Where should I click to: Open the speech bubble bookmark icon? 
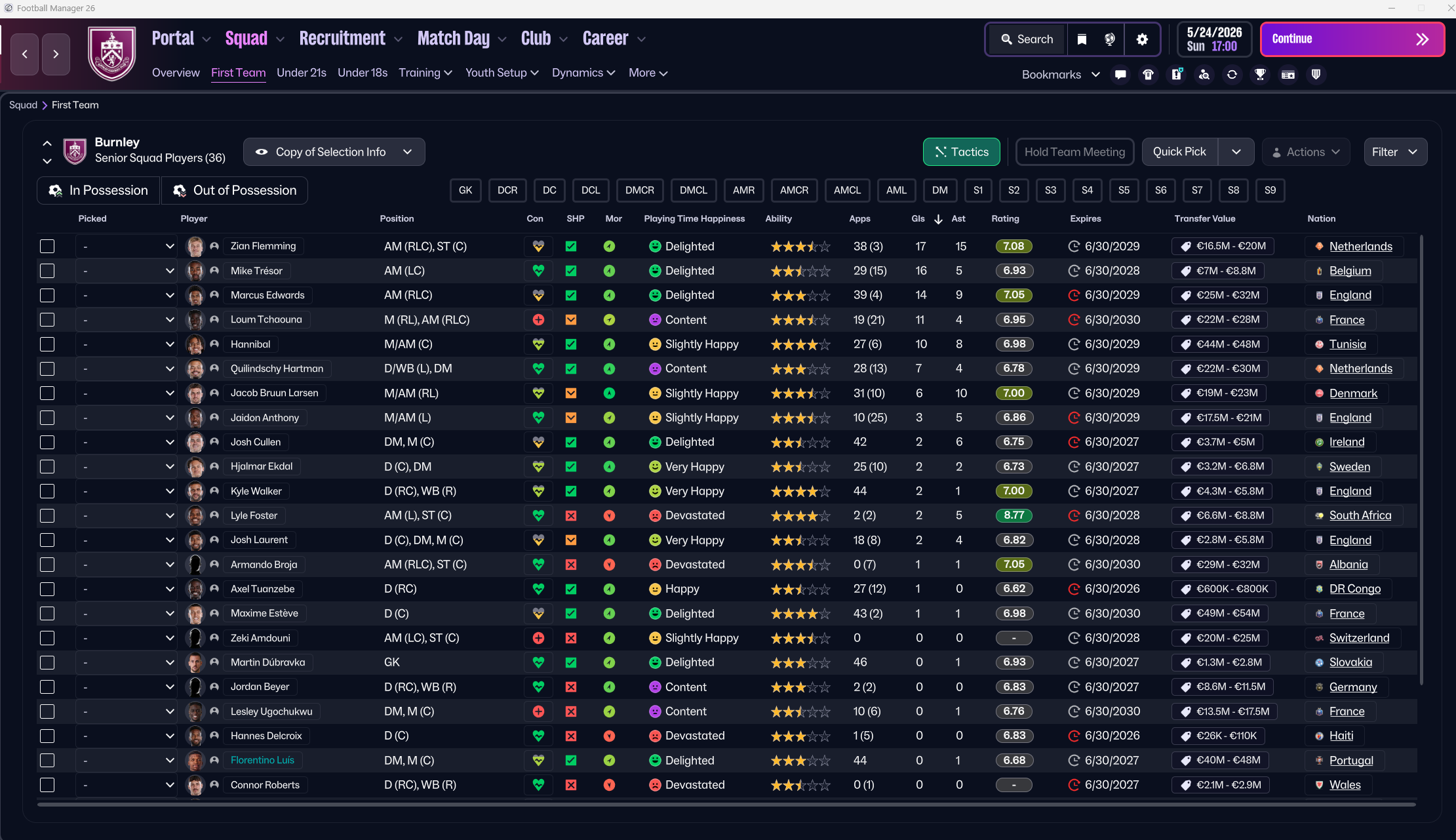[x=1120, y=75]
